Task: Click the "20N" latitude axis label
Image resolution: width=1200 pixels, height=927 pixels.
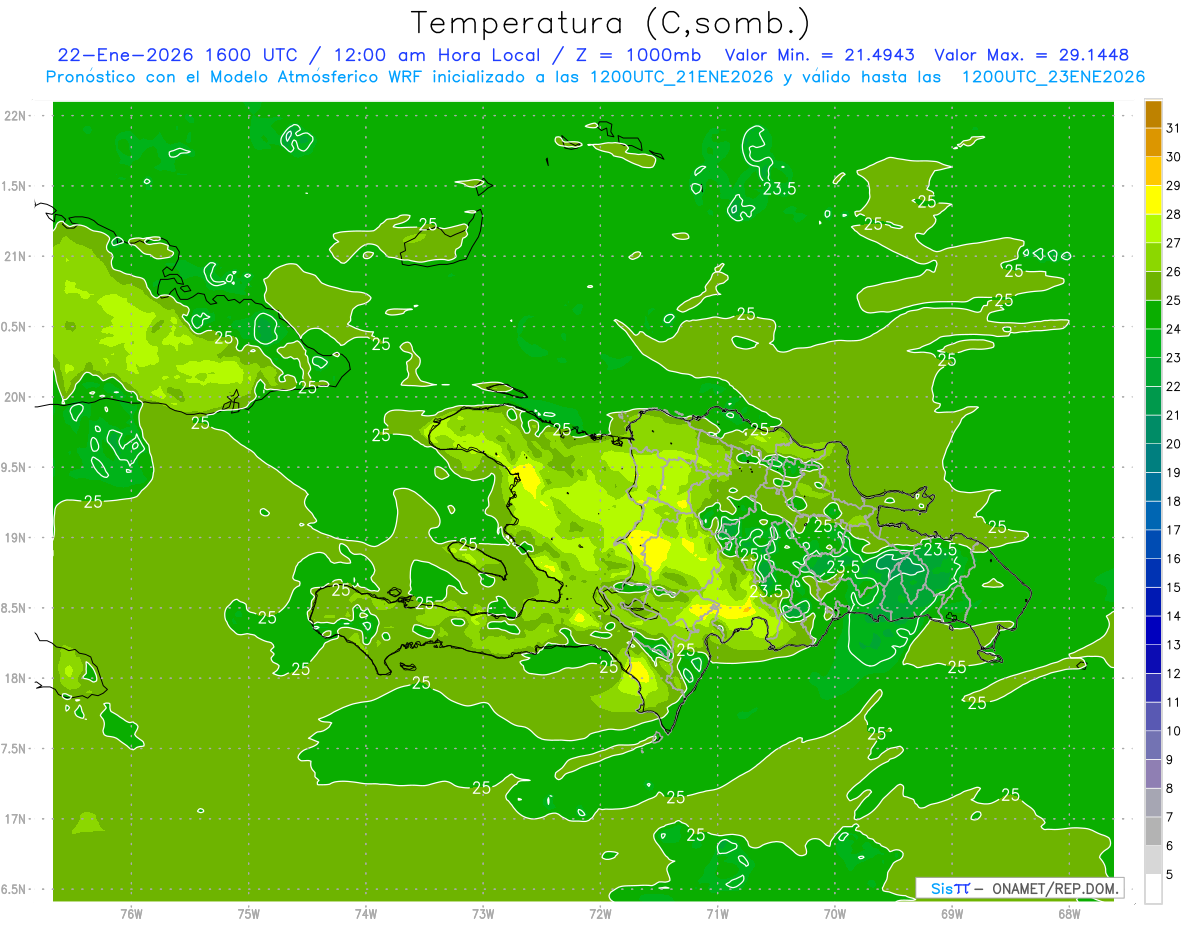Action: [x=17, y=398]
